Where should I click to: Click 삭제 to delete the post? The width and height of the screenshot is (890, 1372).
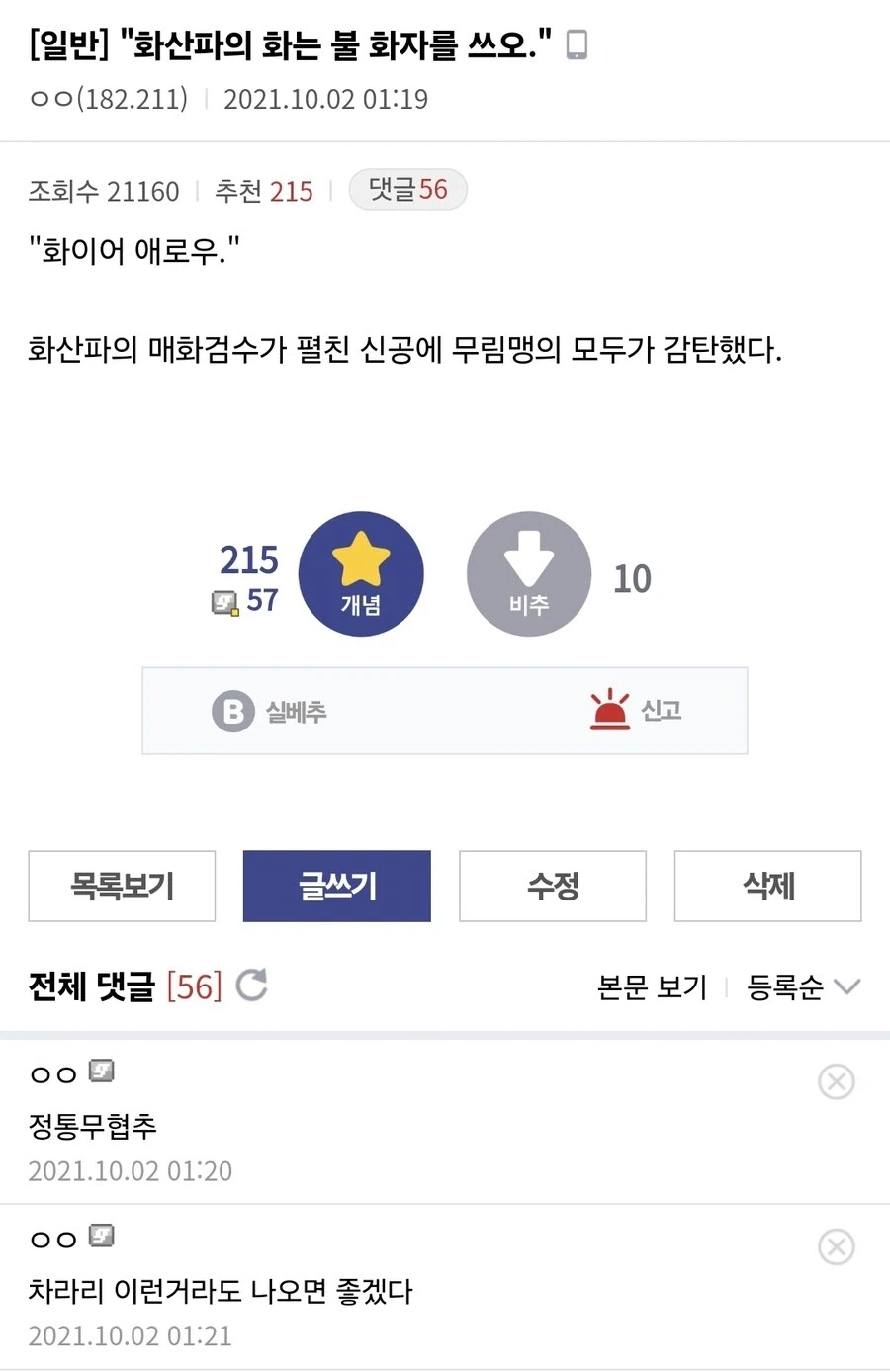point(767,886)
